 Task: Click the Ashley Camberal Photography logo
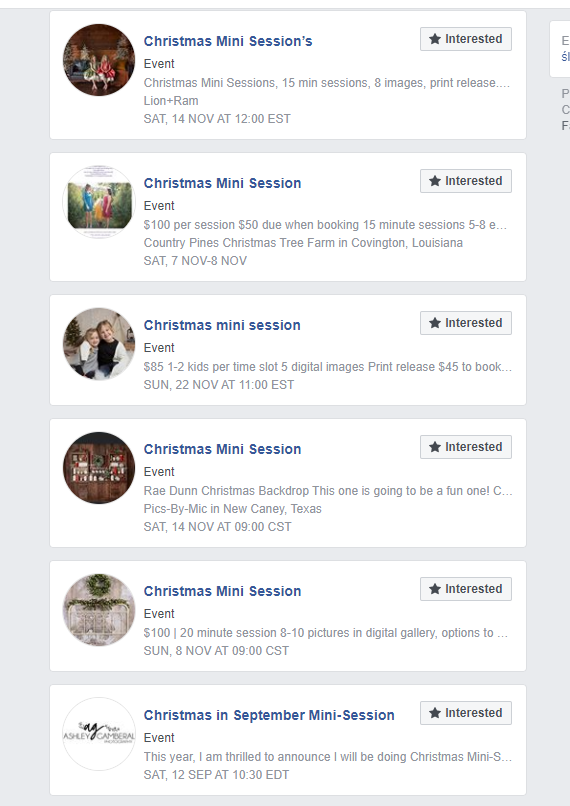[x=99, y=734]
